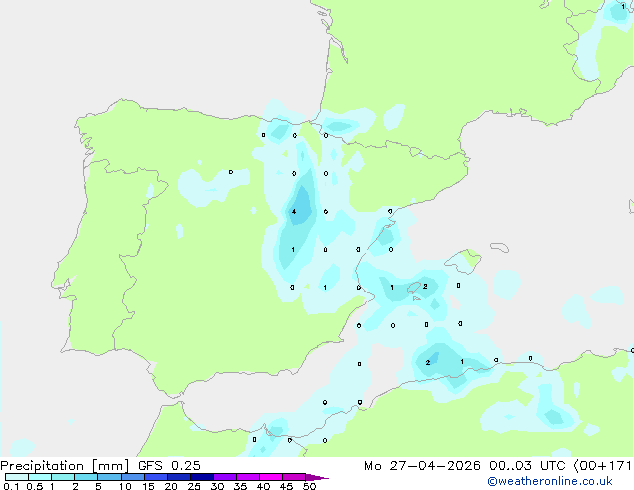Click the 15–20 mm blue legend swatch
Viewport: 634px width, 490px height.
tap(155, 477)
